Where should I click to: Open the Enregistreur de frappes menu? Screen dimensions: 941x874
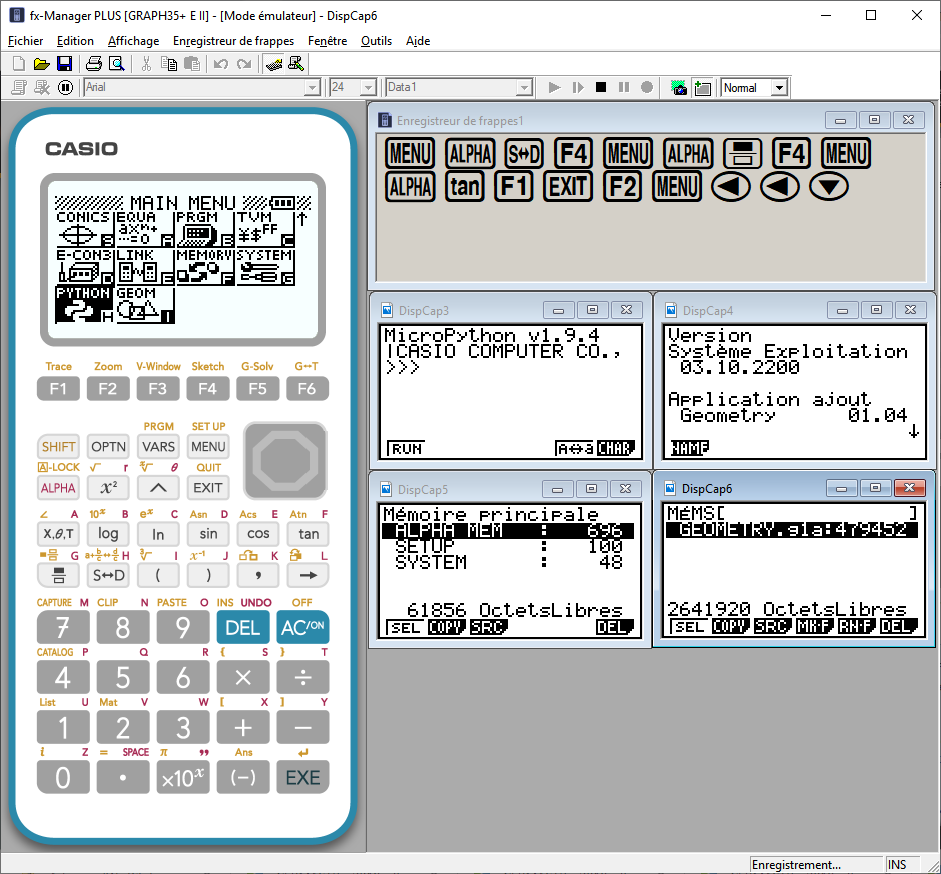(233, 41)
